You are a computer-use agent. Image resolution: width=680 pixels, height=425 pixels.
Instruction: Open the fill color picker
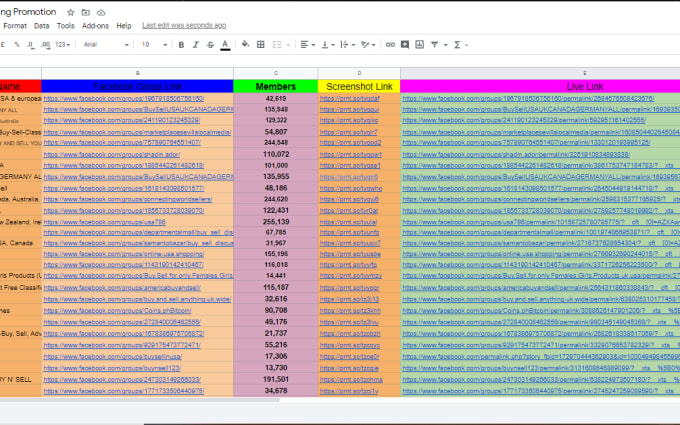pyautogui.click(x=245, y=44)
